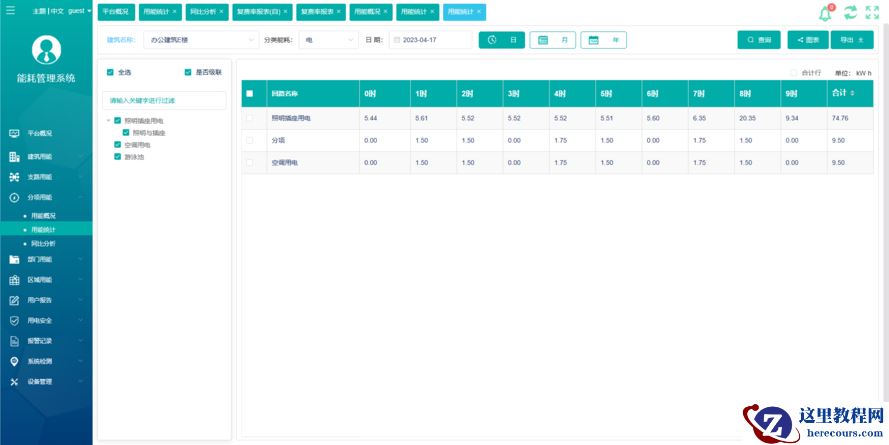
Task: Toggle the 全选 checkbox
Action: click(110, 73)
